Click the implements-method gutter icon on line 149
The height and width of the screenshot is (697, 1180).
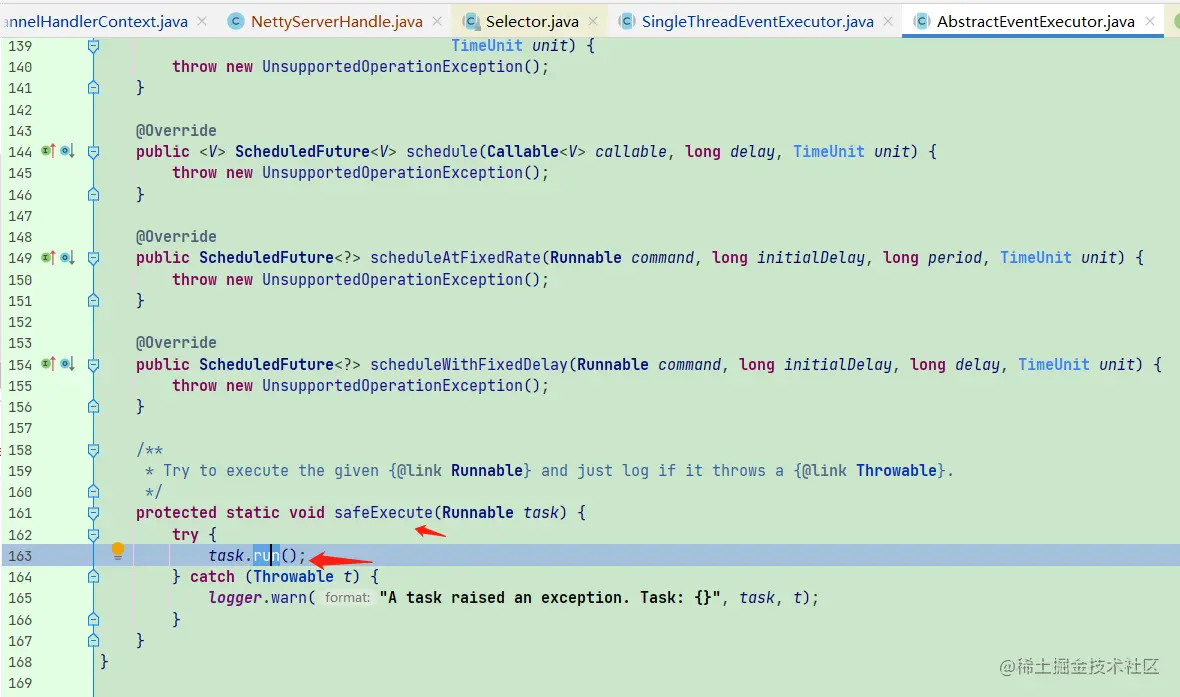[x=48, y=257]
